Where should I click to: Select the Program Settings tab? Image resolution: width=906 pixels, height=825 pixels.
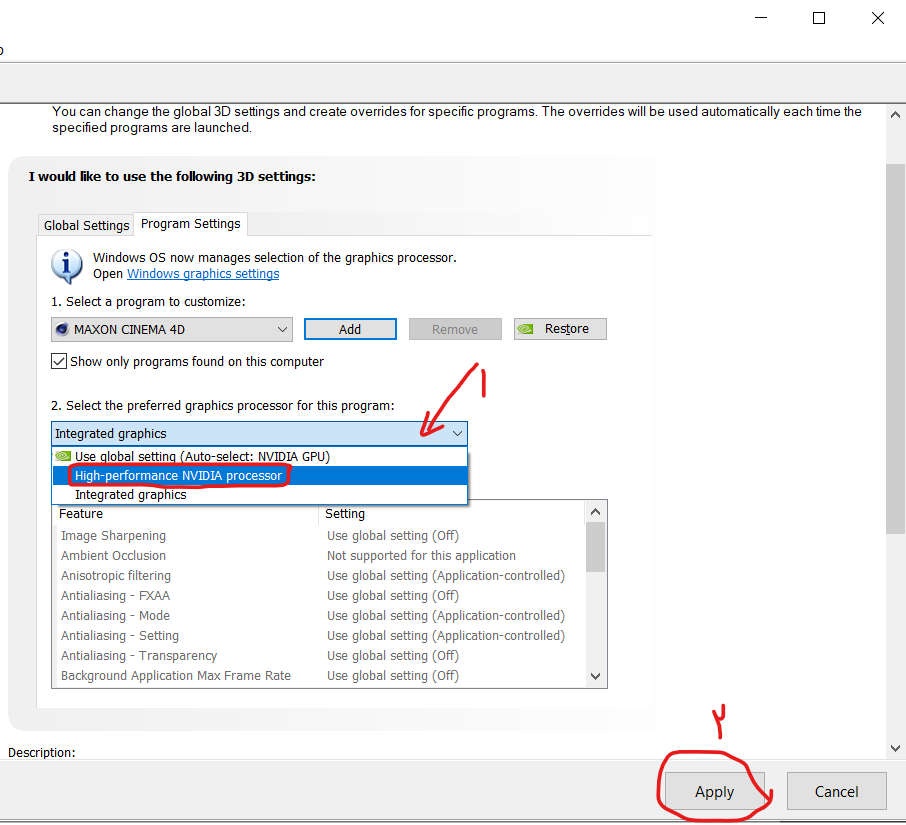point(191,224)
